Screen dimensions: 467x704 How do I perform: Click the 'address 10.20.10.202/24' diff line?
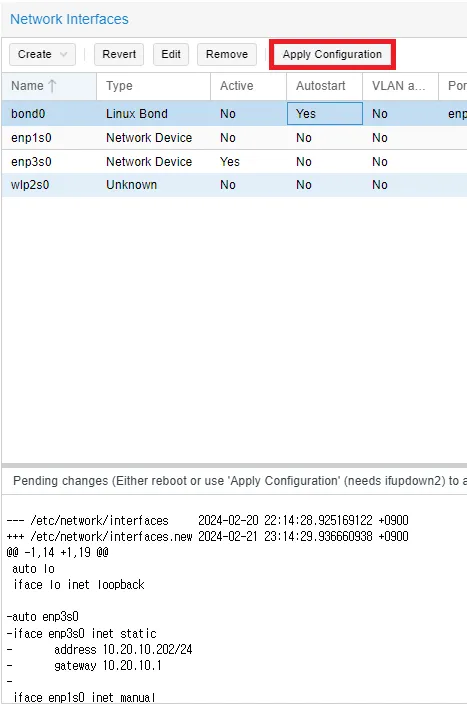tap(123, 650)
